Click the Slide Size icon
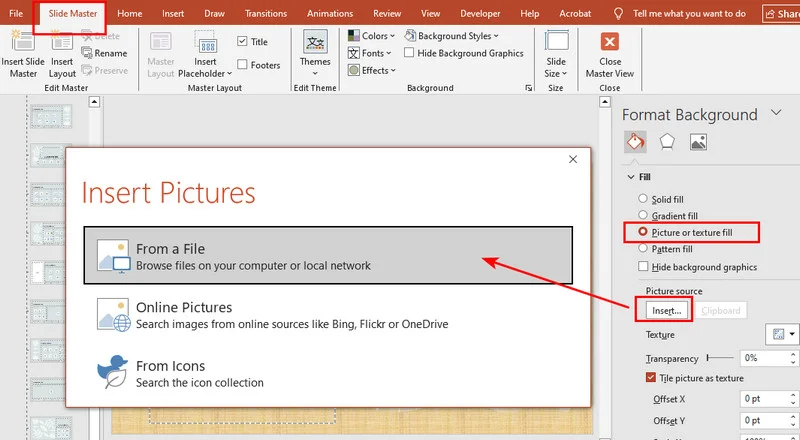The height and width of the screenshot is (440, 800). (556, 41)
